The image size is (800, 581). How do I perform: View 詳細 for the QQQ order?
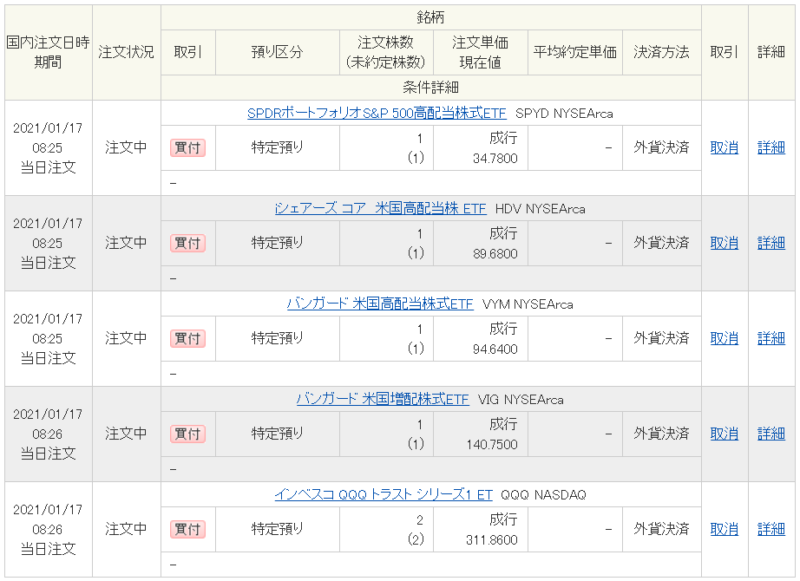click(771, 529)
